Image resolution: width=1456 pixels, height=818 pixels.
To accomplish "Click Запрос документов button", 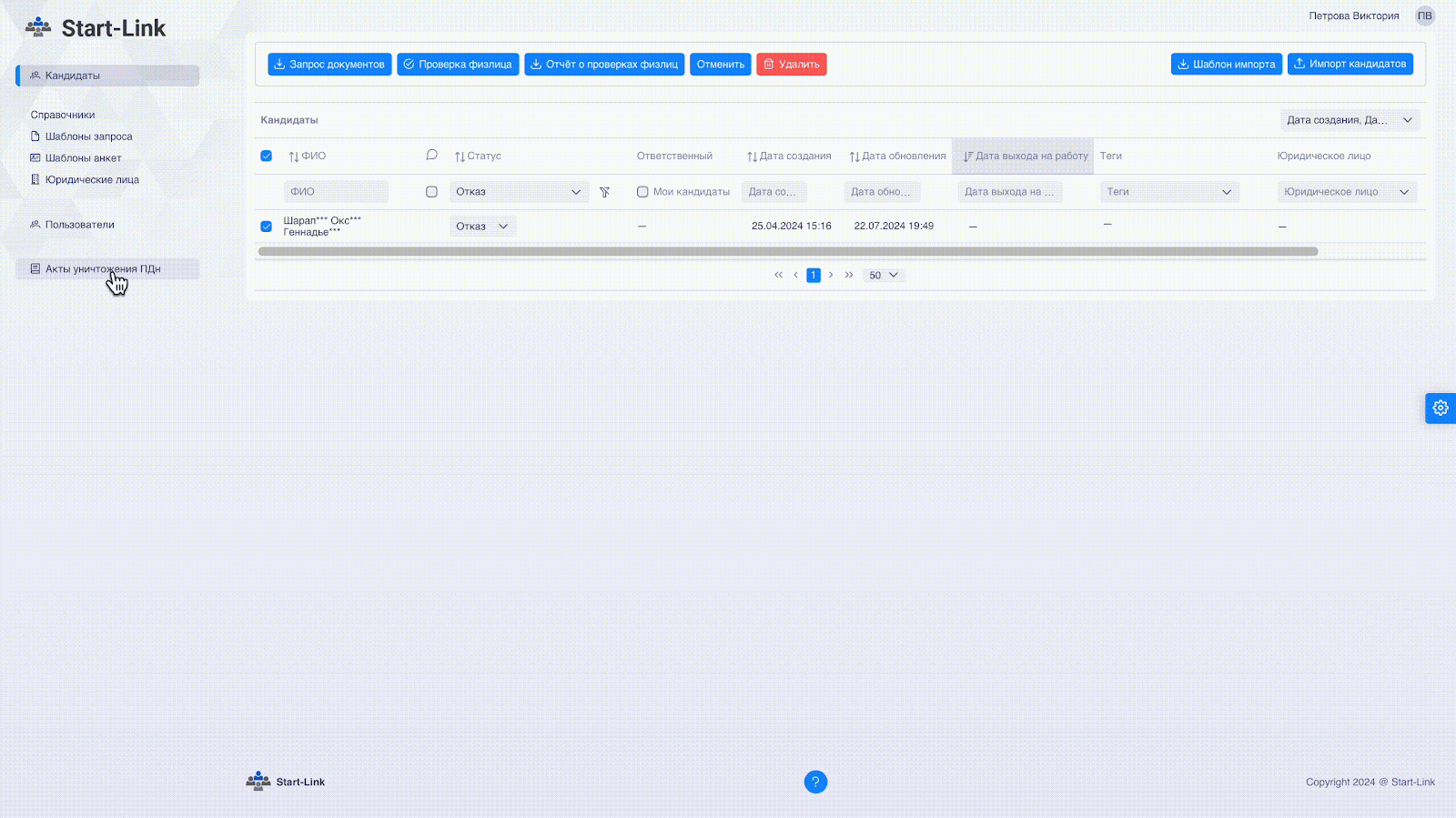I will [x=329, y=65].
